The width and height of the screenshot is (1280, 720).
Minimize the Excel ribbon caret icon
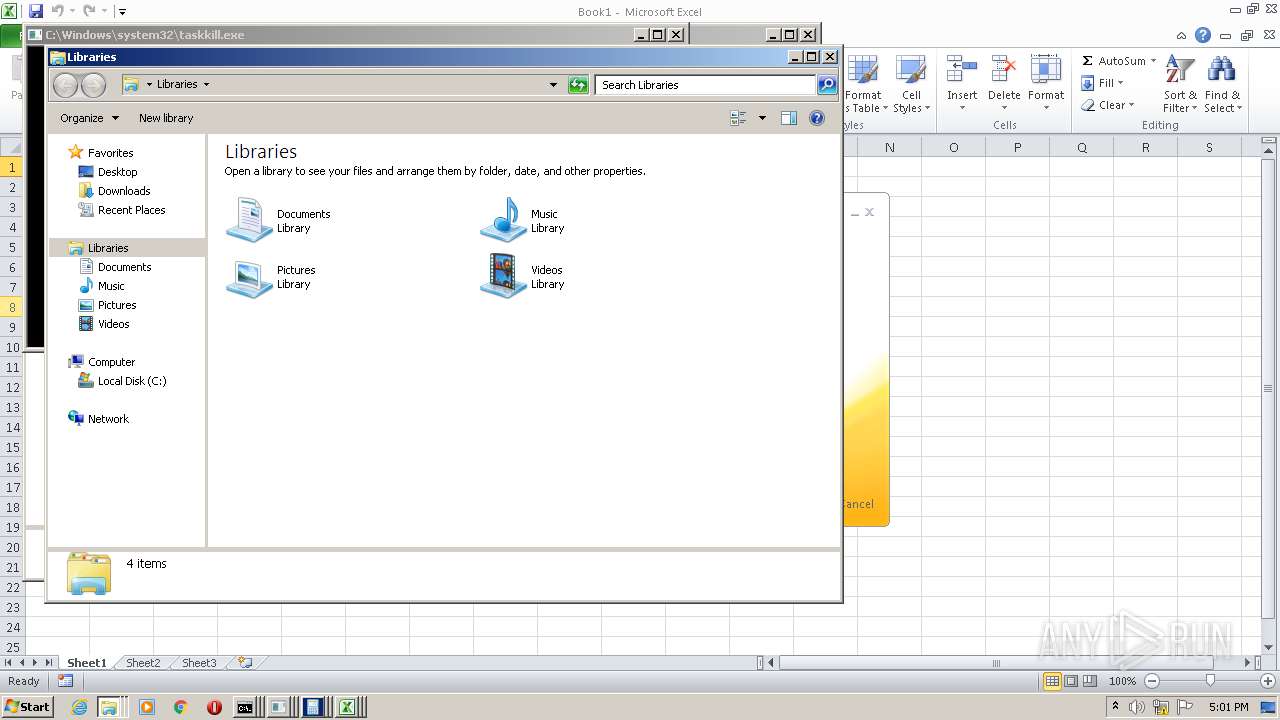[1183, 35]
